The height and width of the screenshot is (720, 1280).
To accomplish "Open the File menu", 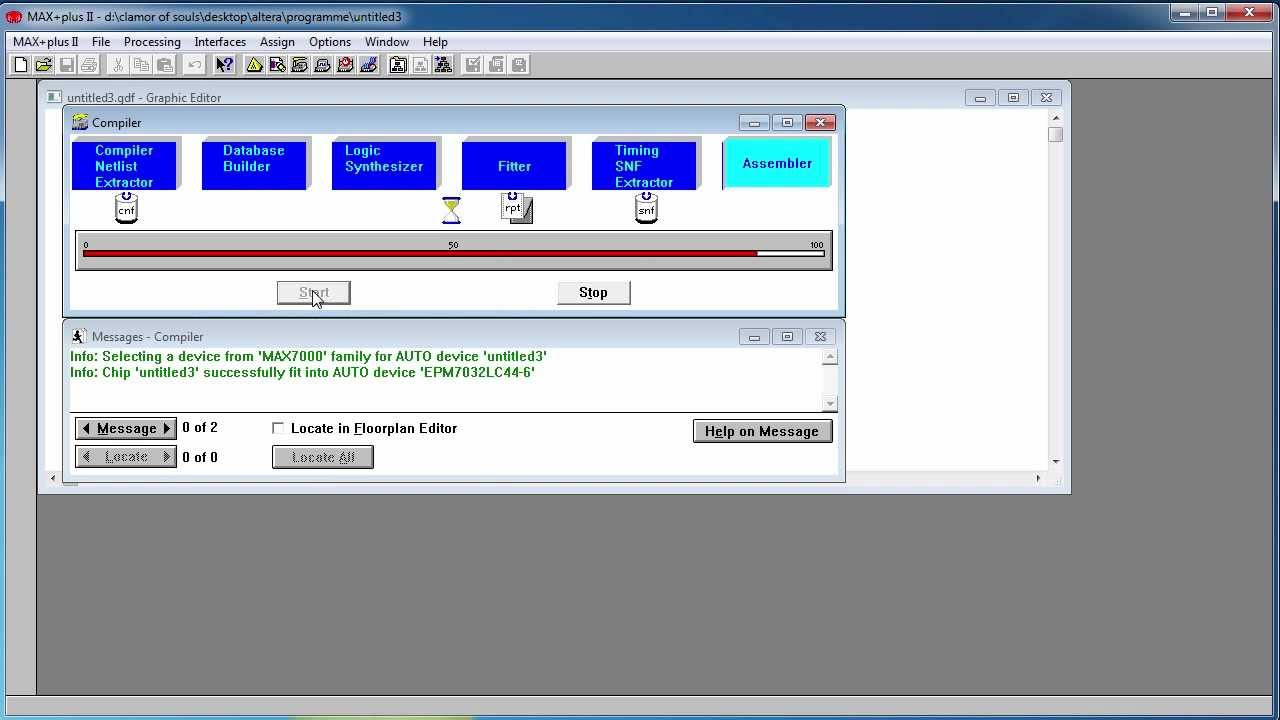I will tap(101, 42).
